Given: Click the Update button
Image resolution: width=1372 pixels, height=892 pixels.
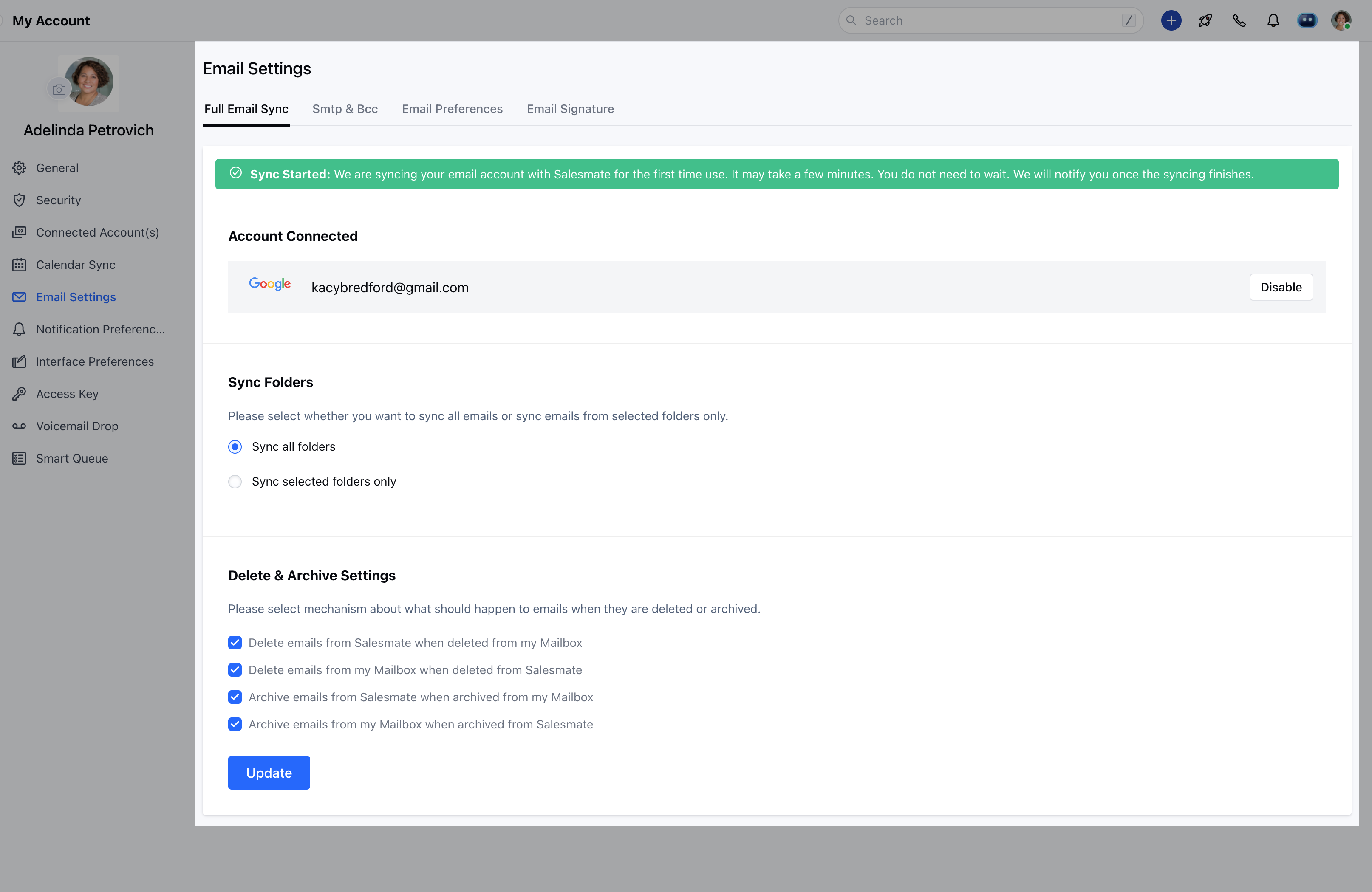Looking at the screenshot, I should click(269, 772).
